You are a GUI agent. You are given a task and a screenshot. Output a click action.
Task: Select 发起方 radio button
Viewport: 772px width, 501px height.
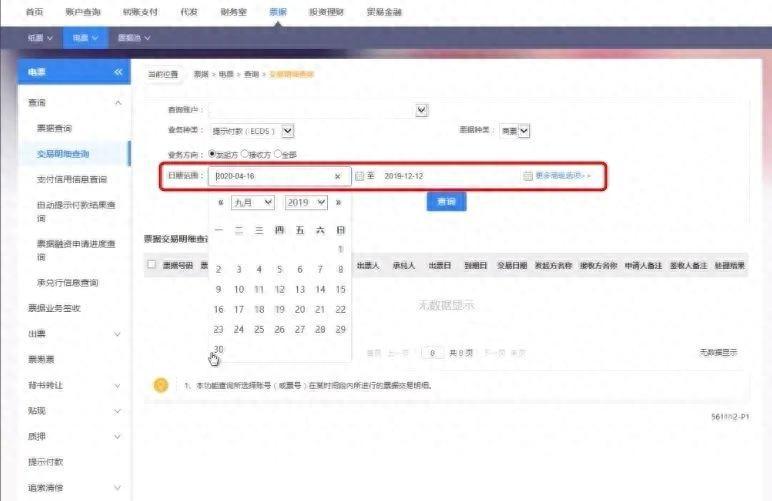pyautogui.click(x=212, y=154)
